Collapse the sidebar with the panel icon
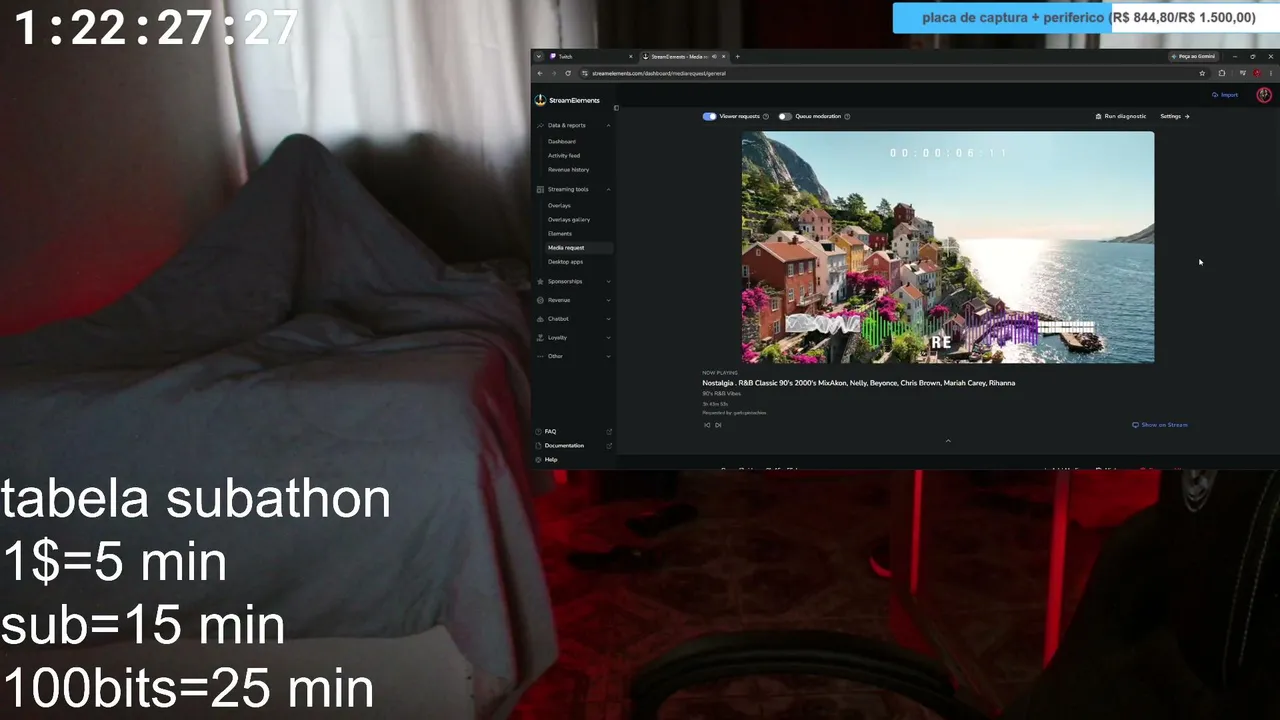The height and width of the screenshot is (720, 1280). coord(616,108)
